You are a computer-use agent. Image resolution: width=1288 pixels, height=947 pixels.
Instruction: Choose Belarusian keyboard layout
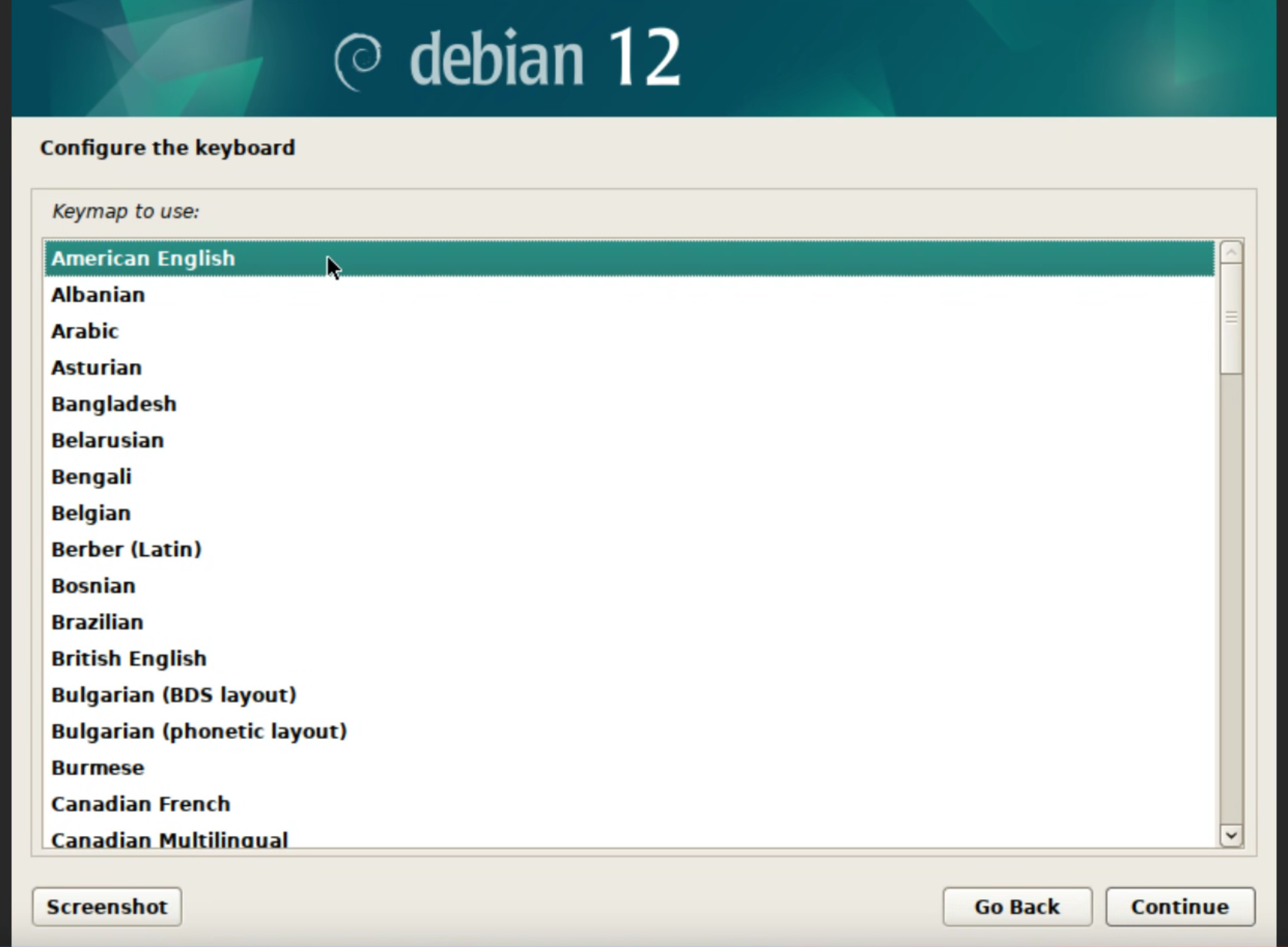(x=629, y=440)
